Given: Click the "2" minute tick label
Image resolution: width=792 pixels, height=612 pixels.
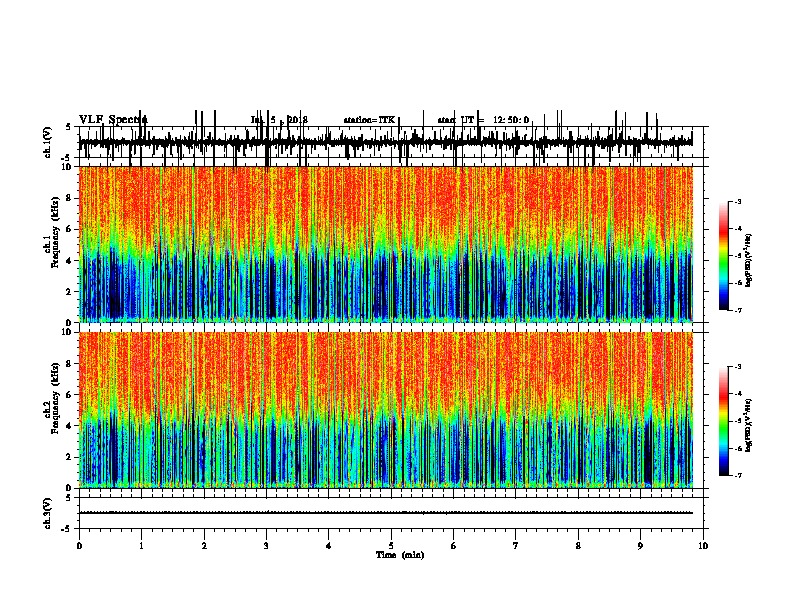Looking at the screenshot, I should [204, 546].
